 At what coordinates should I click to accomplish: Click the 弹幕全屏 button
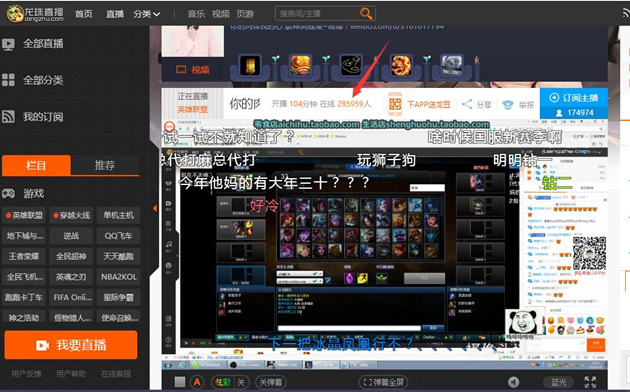[383, 382]
